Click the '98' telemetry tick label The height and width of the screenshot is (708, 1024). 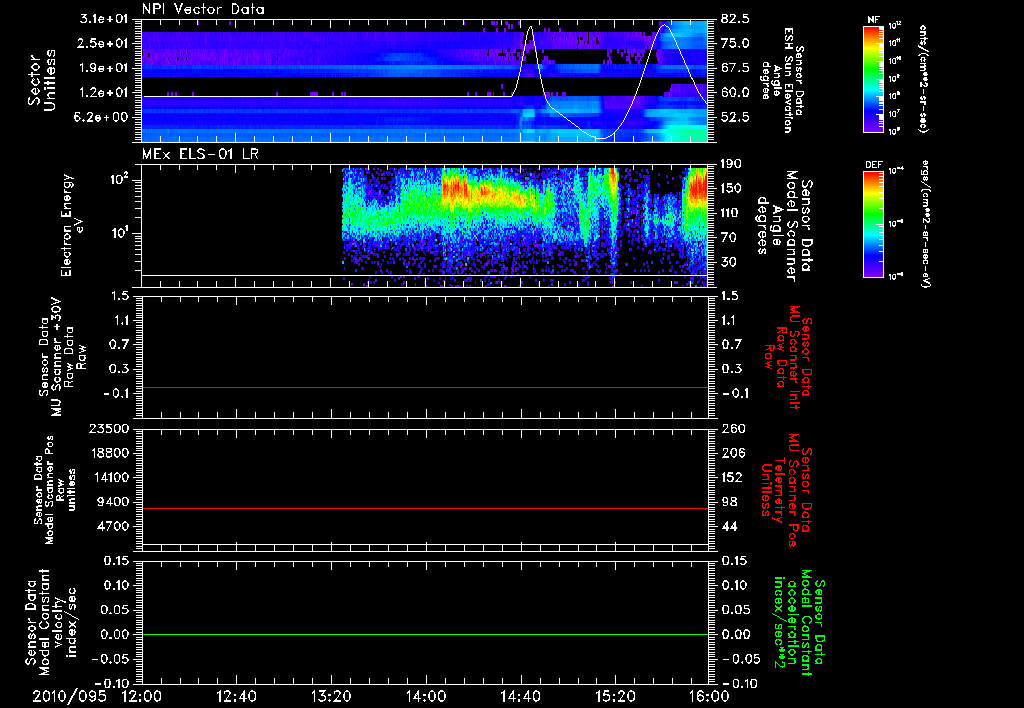(728, 502)
